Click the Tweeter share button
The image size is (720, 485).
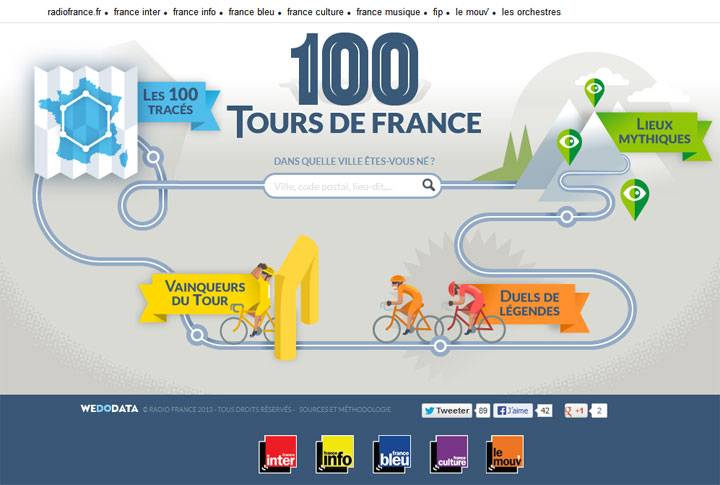[447, 411]
